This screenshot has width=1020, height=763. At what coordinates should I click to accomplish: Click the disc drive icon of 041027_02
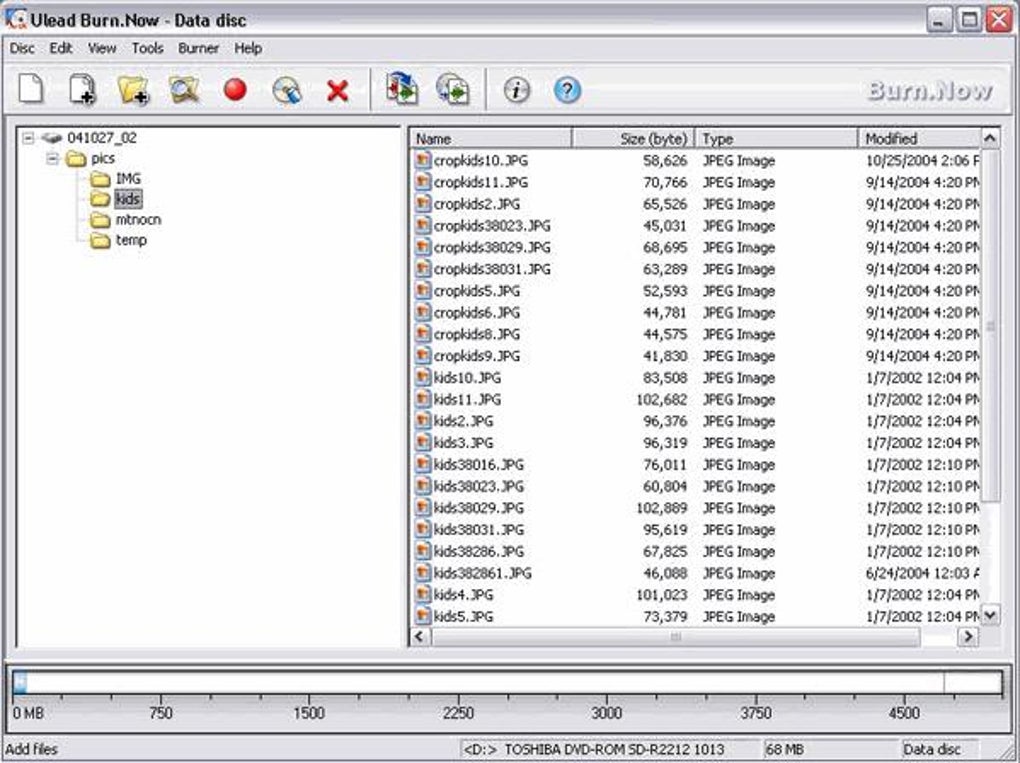tap(51, 138)
